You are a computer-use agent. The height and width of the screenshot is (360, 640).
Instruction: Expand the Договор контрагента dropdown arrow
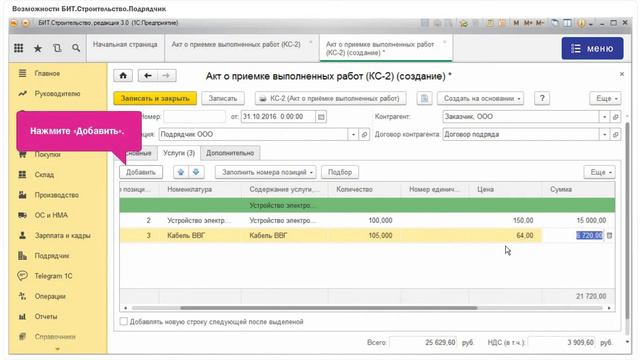click(x=604, y=134)
